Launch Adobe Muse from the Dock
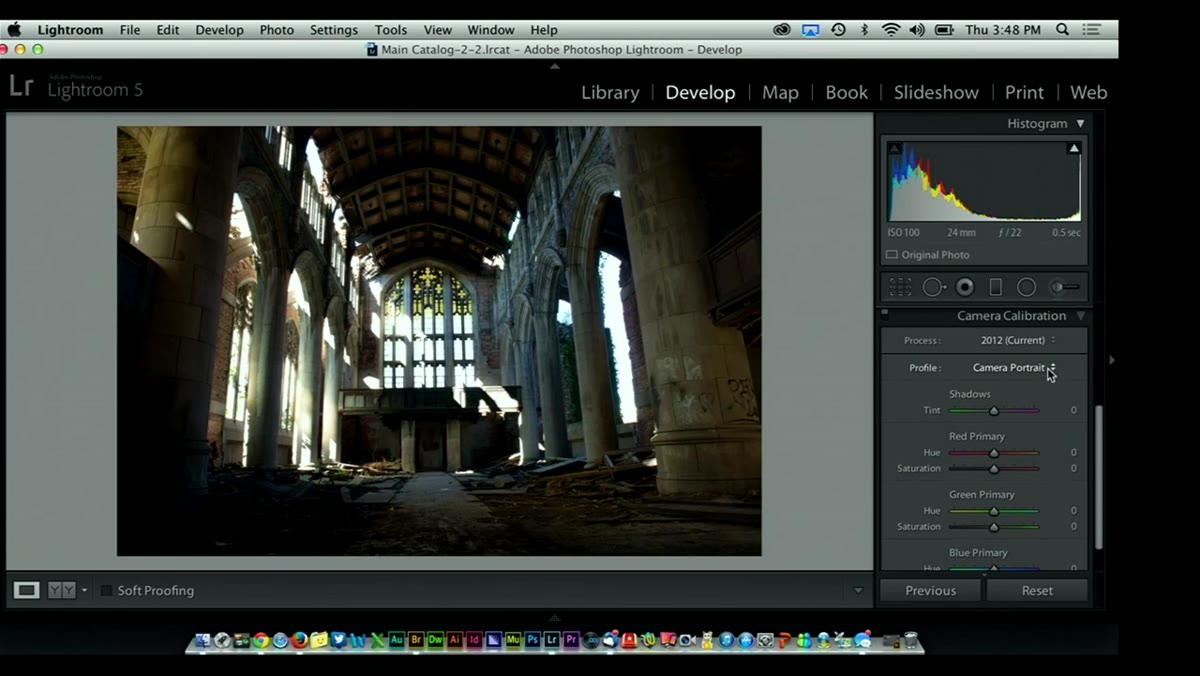Viewport: 1200px width, 676px height. click(x=513, y=639)
